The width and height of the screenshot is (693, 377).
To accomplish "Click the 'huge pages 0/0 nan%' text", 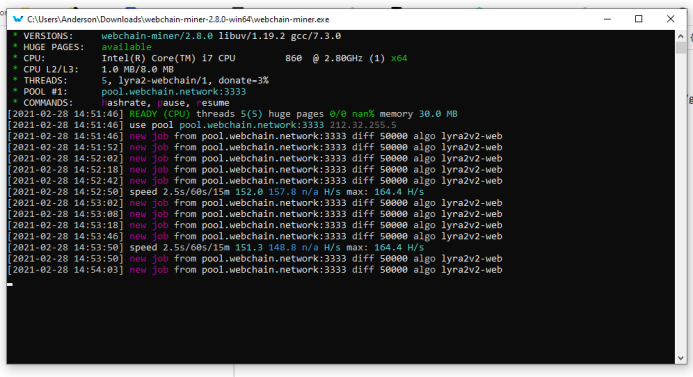I will click(x=321, y=114).
